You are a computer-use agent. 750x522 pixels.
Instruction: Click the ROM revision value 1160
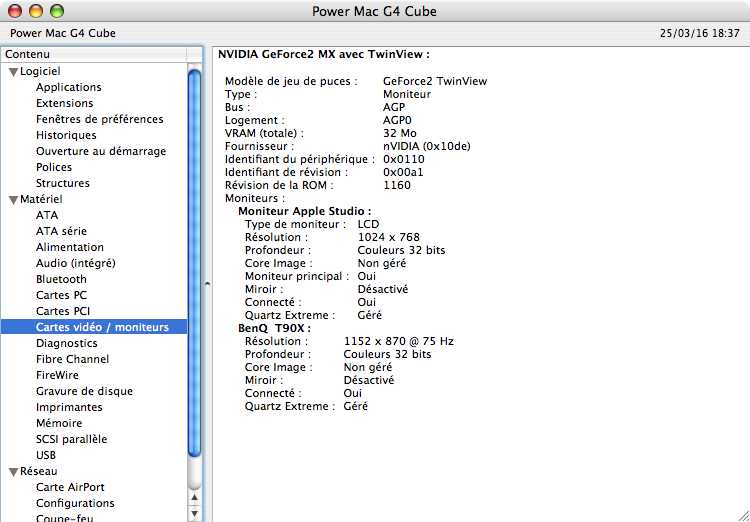pos(397,185)
